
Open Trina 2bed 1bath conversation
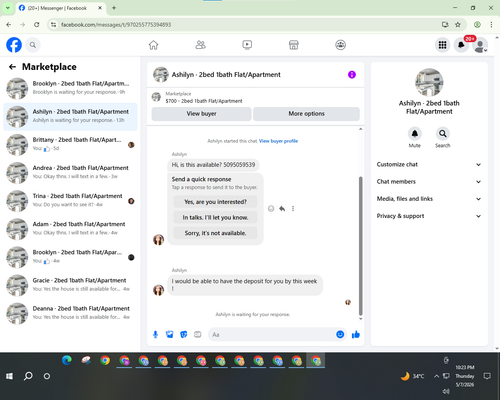(x=70, y=201)
